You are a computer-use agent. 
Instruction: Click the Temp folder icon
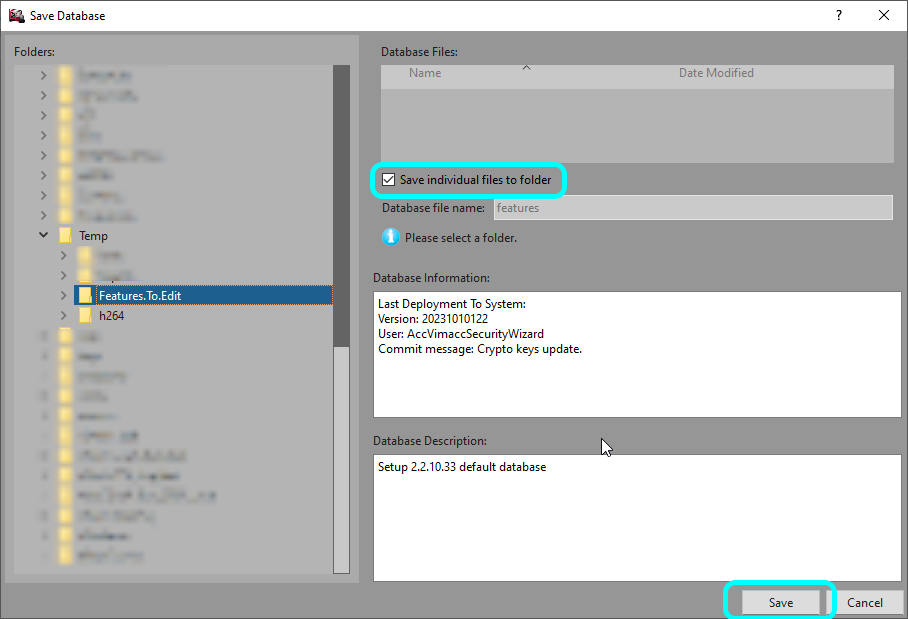point(65,236)
